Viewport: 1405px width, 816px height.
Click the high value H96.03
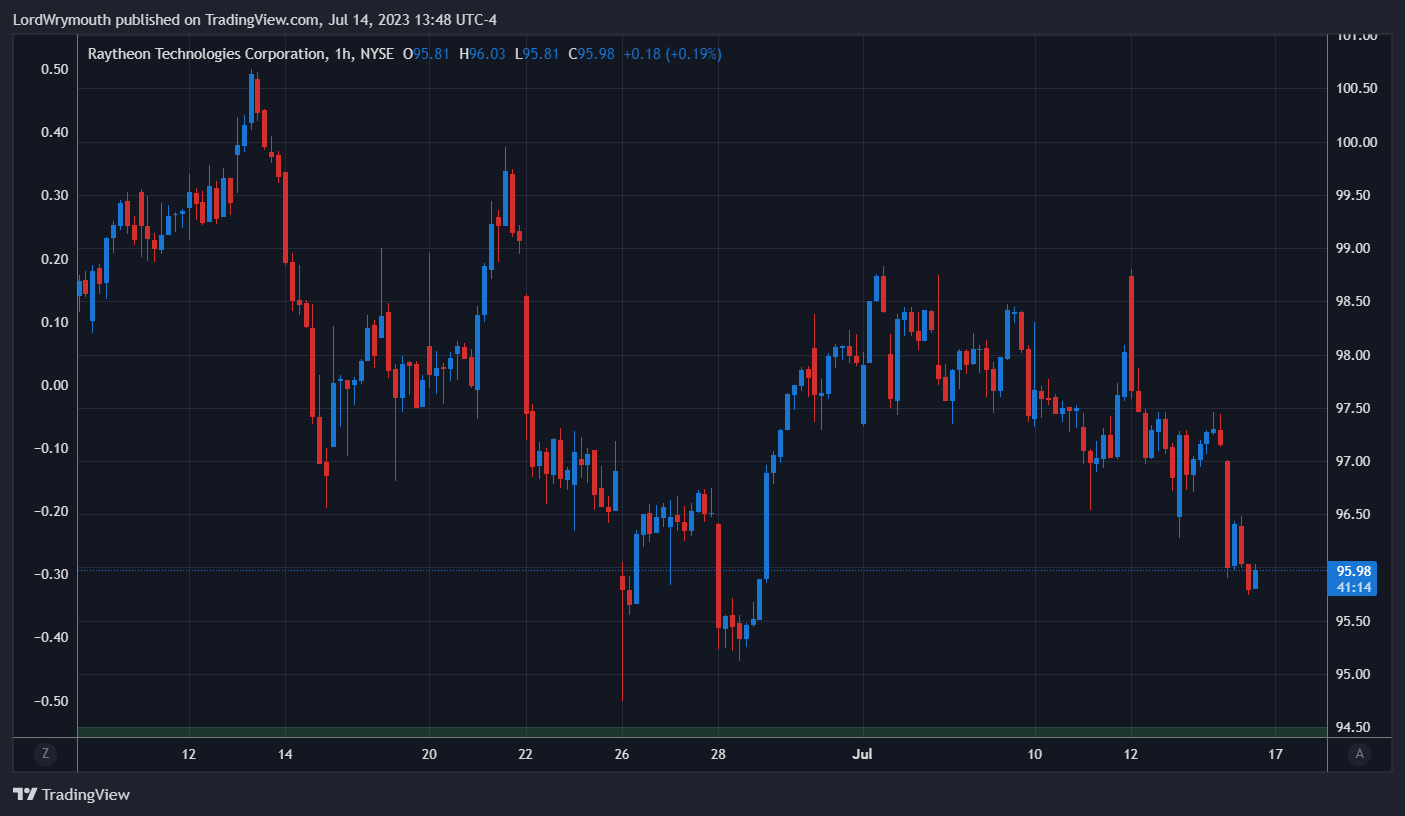(x=482, y=54)
